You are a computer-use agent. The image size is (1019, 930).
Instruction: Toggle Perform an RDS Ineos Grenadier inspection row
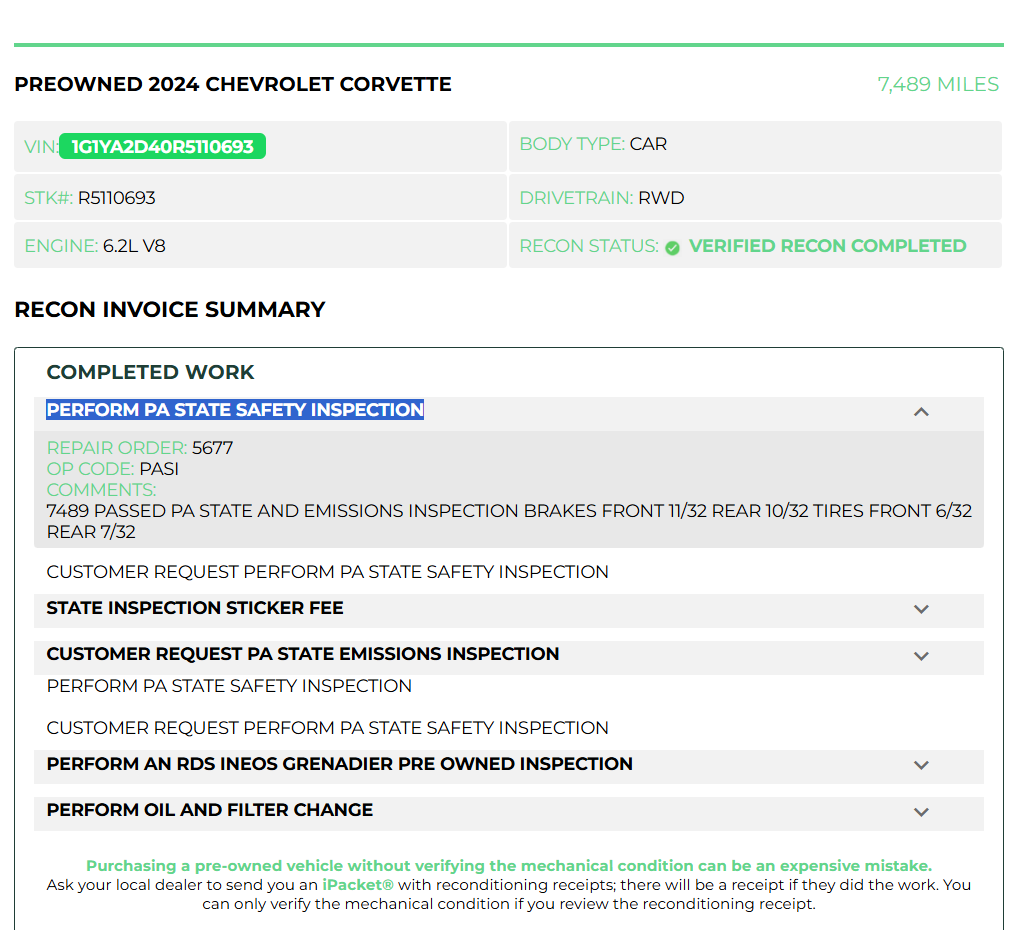(x=509, y=766)
